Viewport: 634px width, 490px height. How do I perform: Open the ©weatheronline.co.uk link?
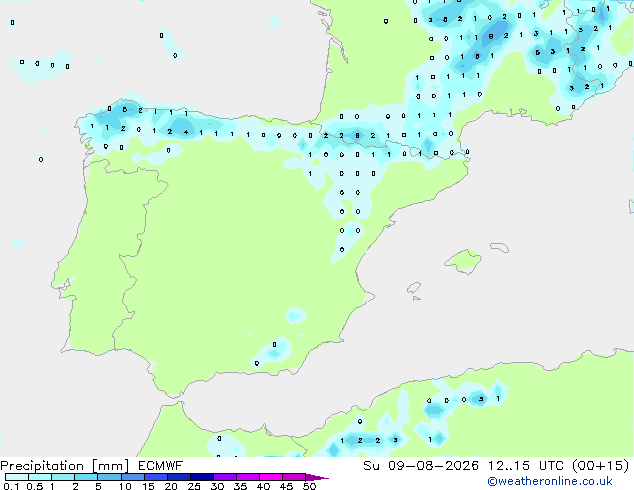[x=550, y=481]
